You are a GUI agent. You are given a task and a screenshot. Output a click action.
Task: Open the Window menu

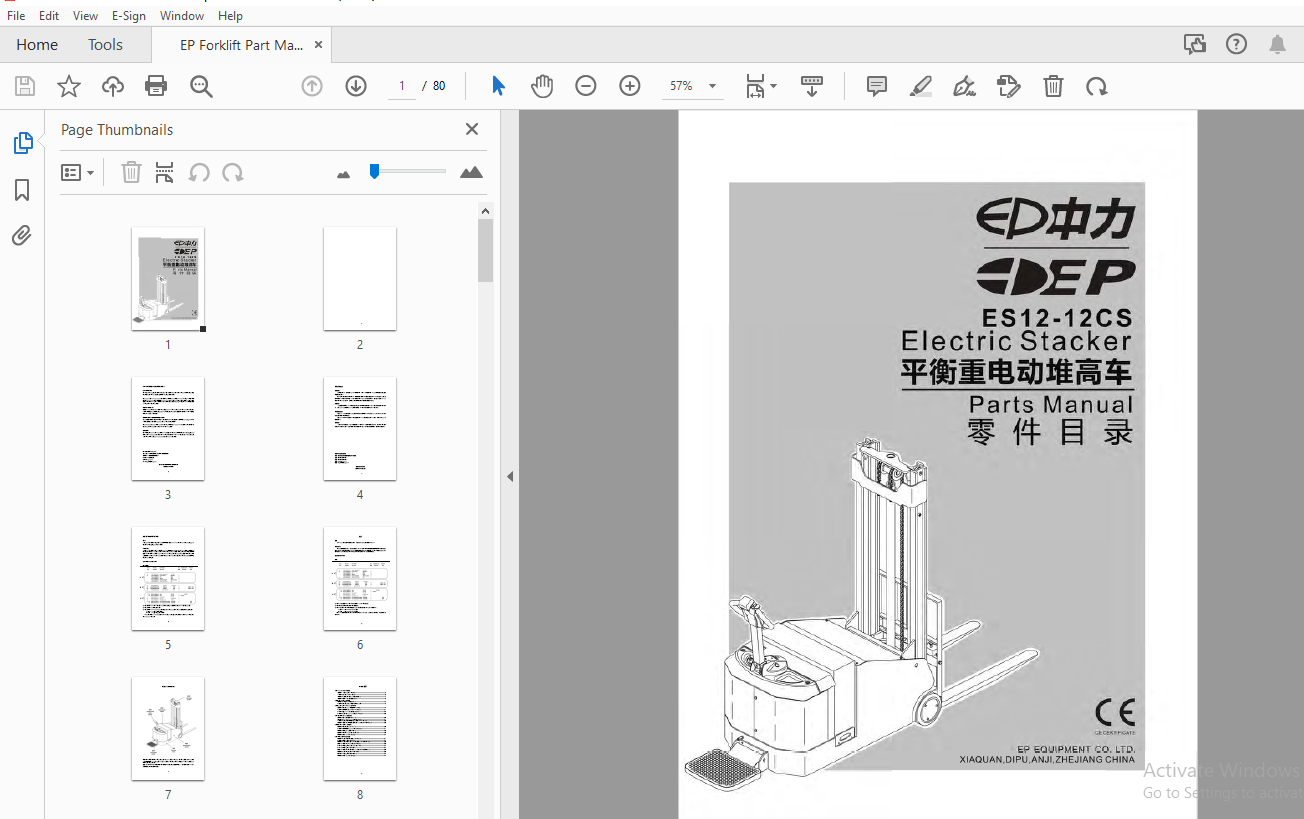(x=182, y=16)
